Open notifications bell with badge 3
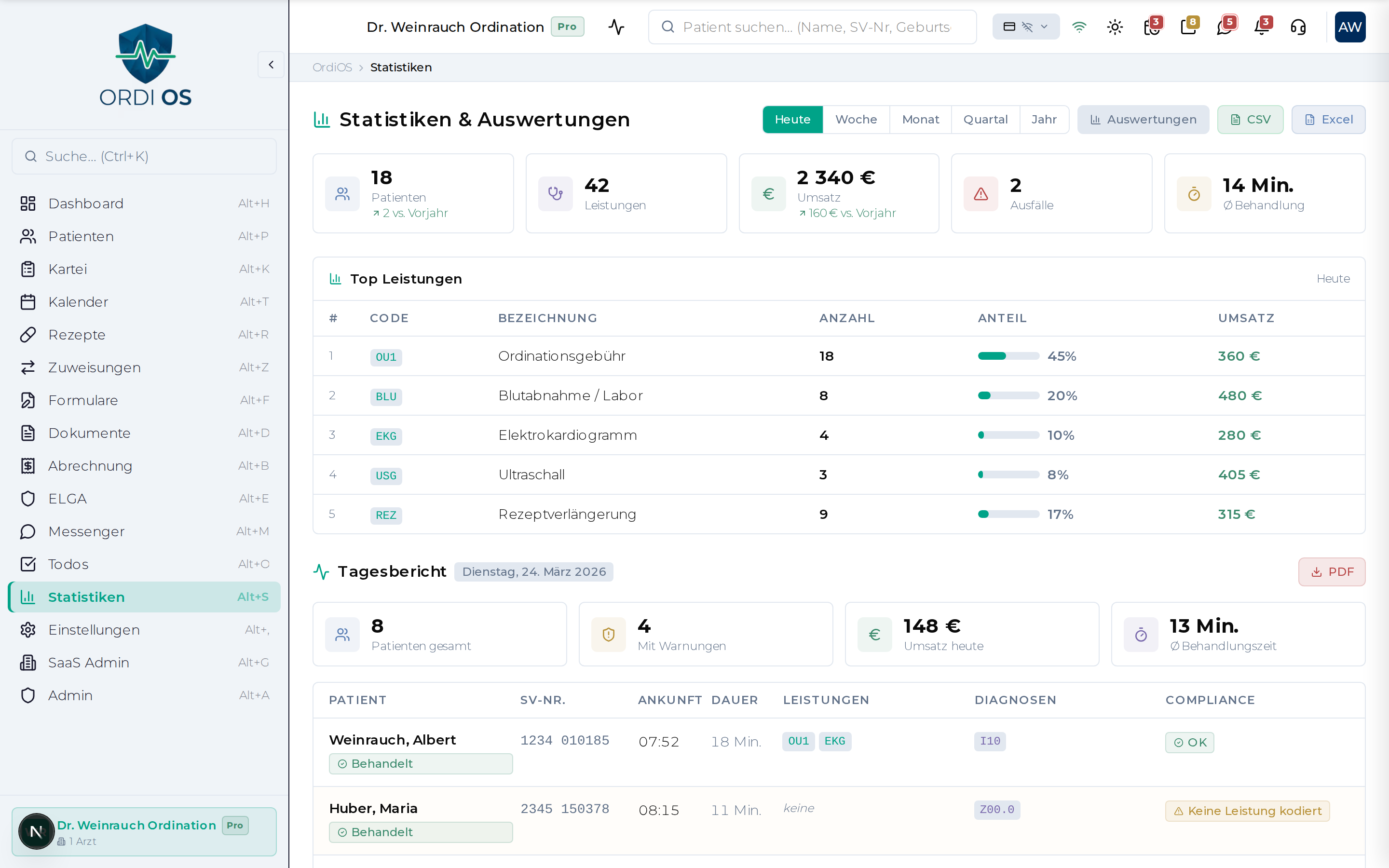Viewport: 1389px width, 868px height. click(x=1262, y=27)
